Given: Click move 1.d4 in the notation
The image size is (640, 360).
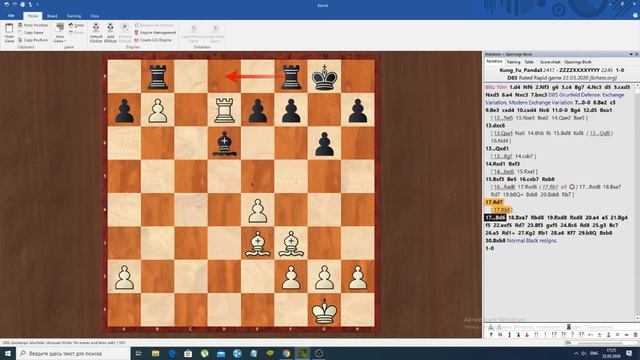Looking at the screenshot, I should coord(514,87).
